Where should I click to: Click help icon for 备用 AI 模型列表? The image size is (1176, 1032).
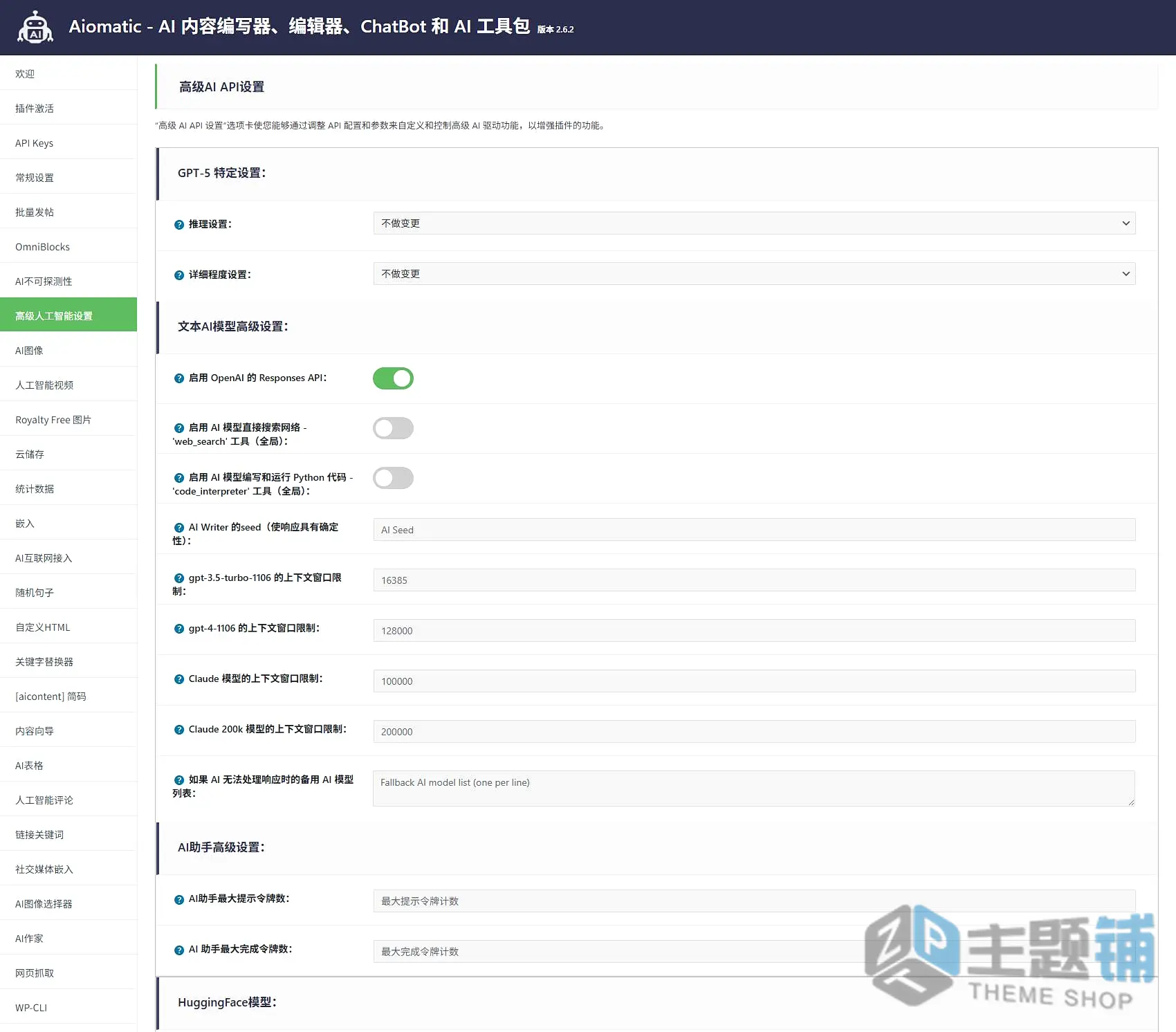(x=179, y=780)
